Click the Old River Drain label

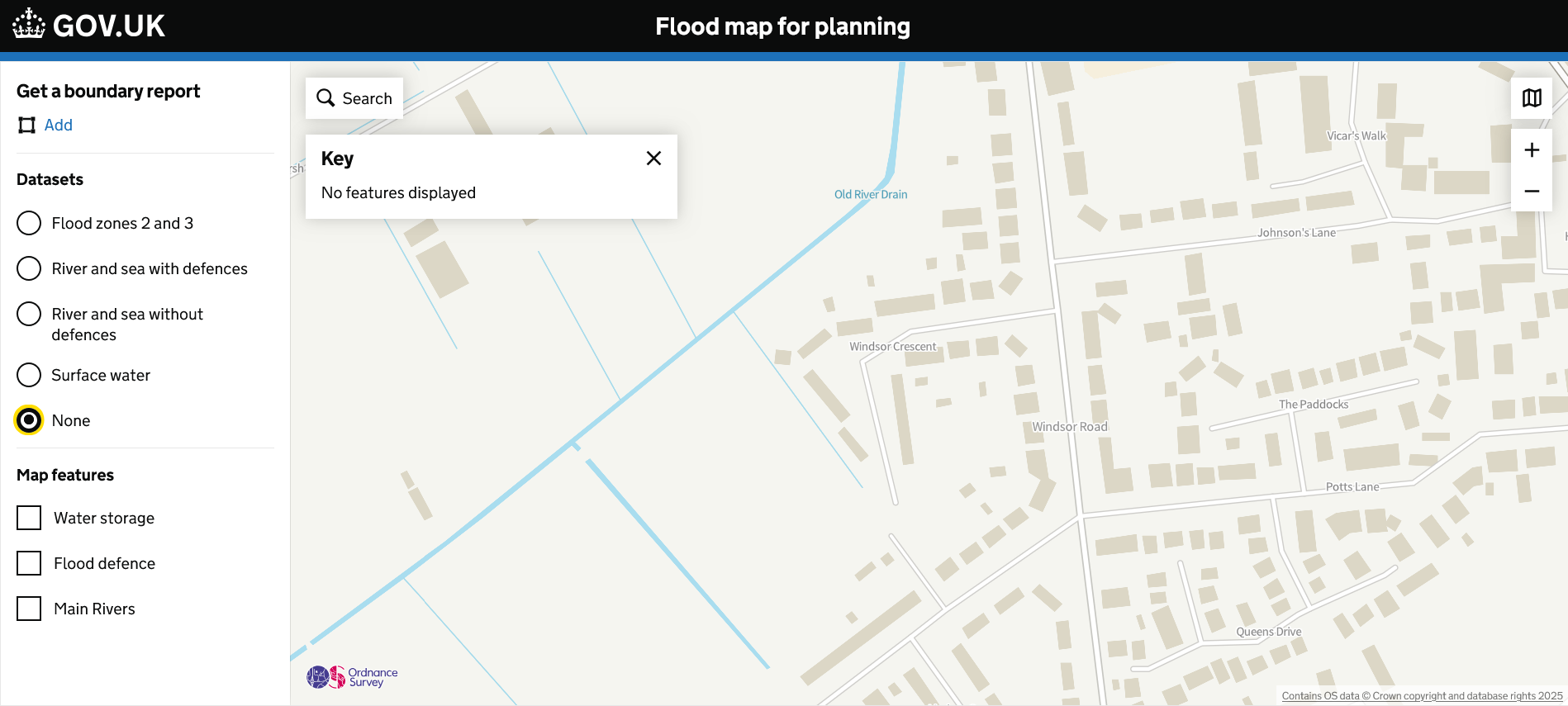tap(871, 194)
